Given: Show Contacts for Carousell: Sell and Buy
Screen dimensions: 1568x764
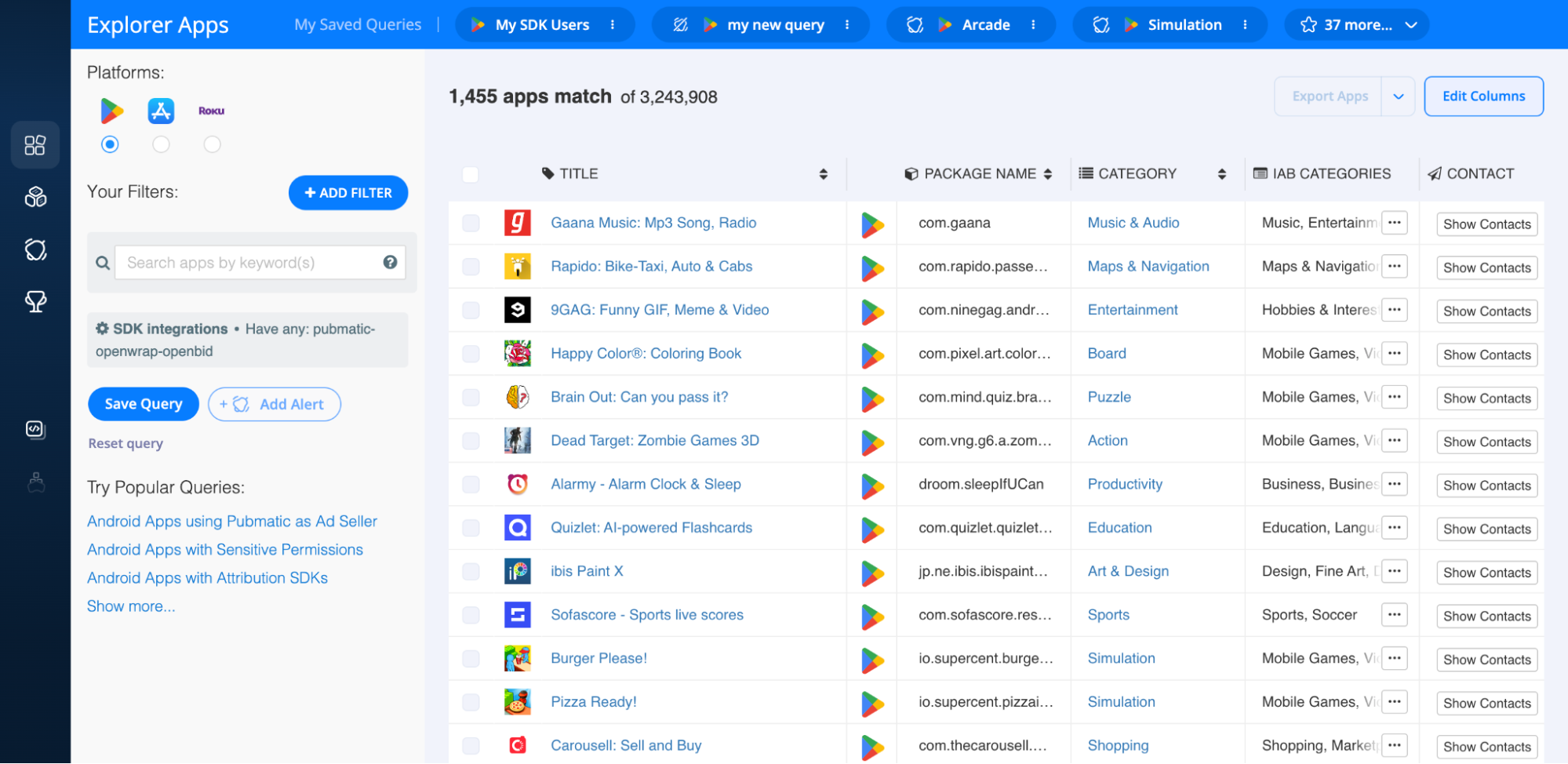Looking at the screenshot, I should pos(1486,747).
